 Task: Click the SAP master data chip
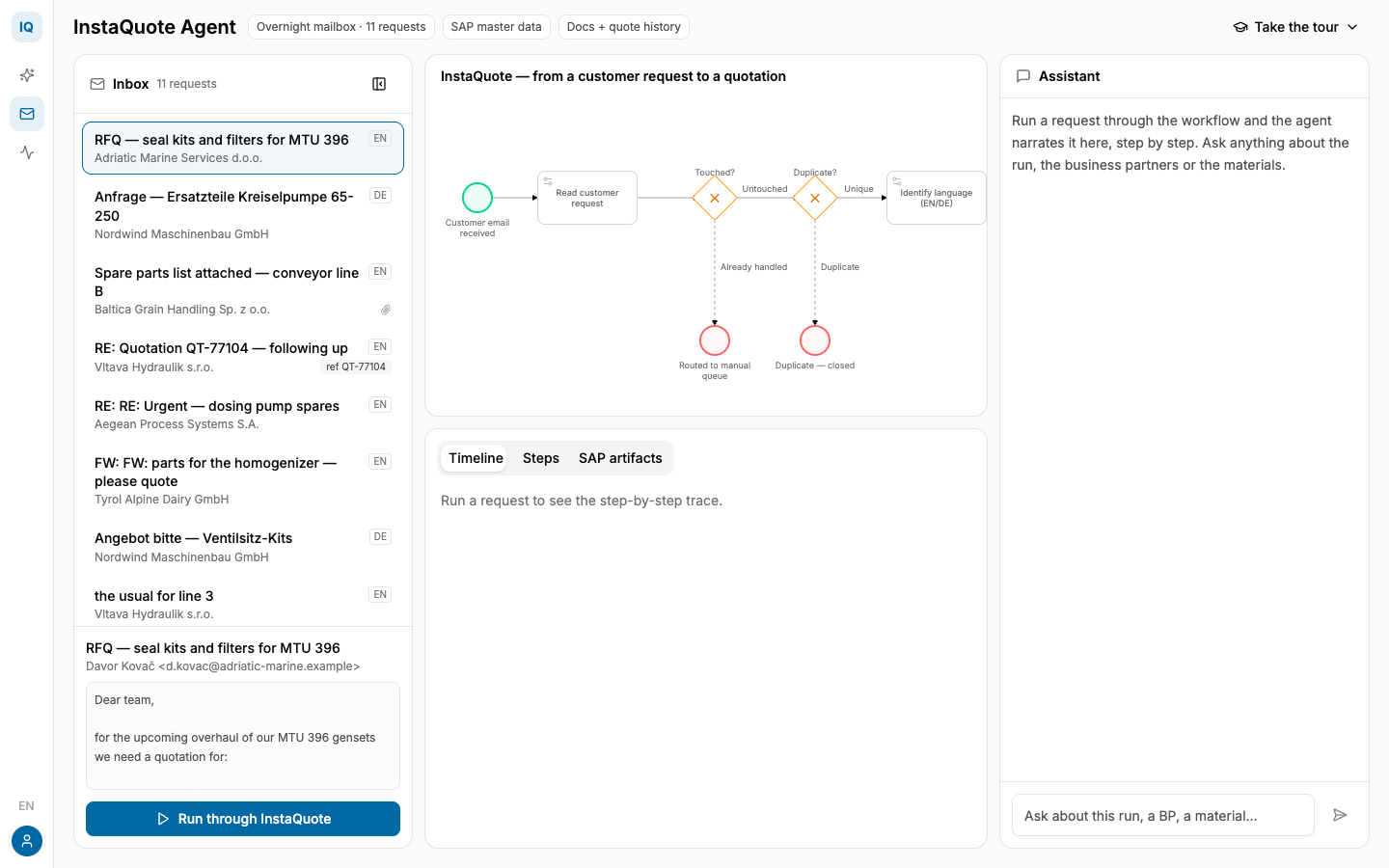497,27
